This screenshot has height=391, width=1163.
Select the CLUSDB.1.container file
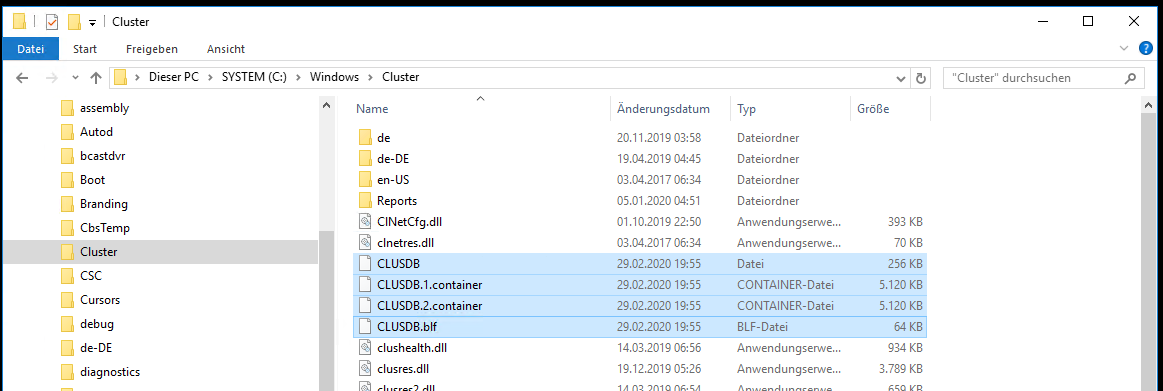click(x=639, y=284)
